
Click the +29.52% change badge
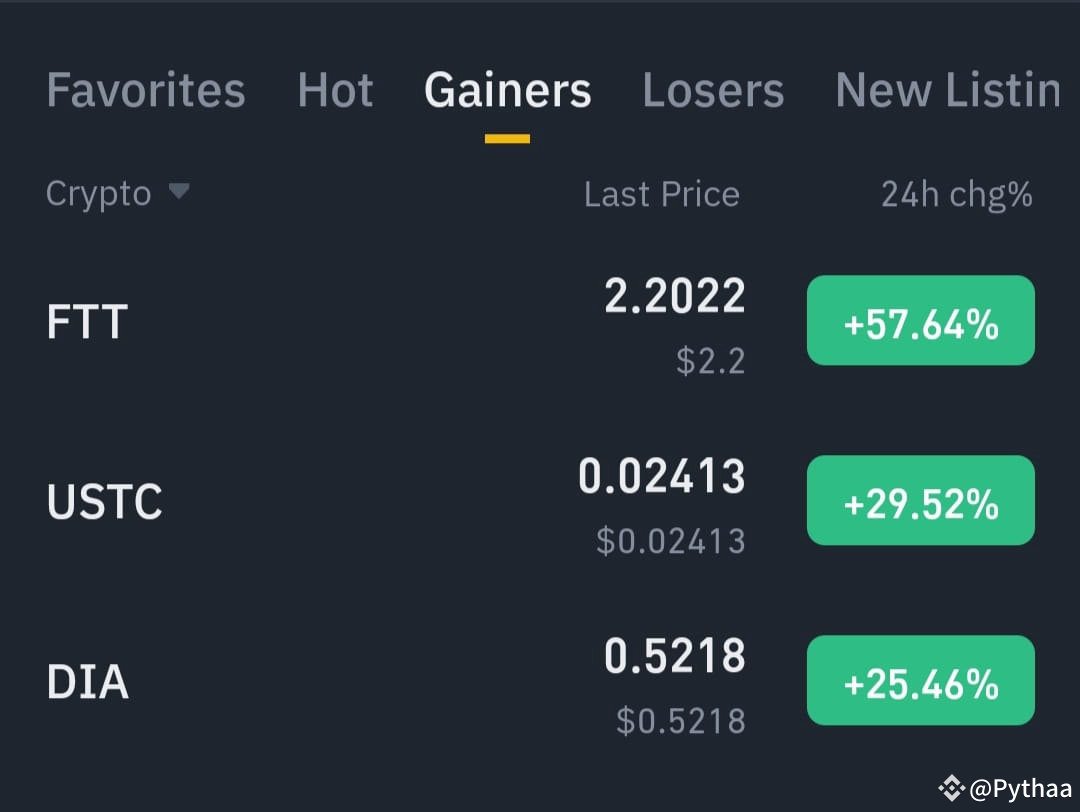921,501
